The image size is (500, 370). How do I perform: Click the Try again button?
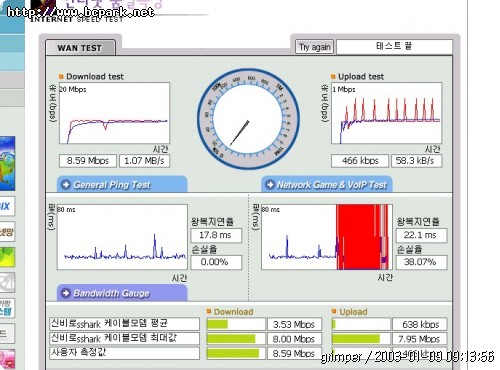(314, 47)
